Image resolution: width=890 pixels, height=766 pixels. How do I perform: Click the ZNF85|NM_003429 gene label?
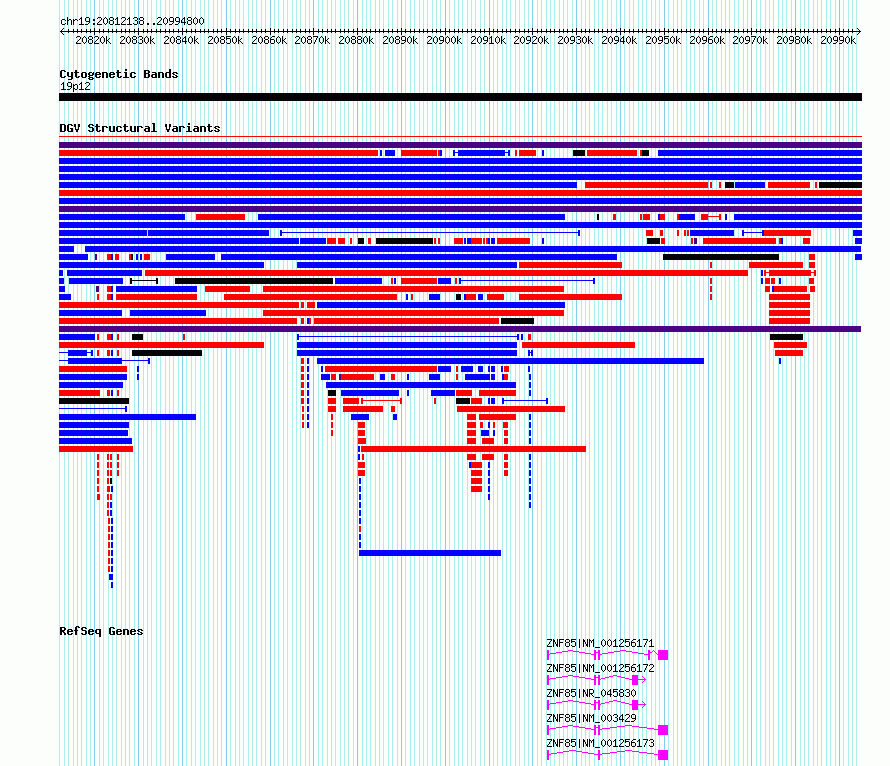(591, 718)
